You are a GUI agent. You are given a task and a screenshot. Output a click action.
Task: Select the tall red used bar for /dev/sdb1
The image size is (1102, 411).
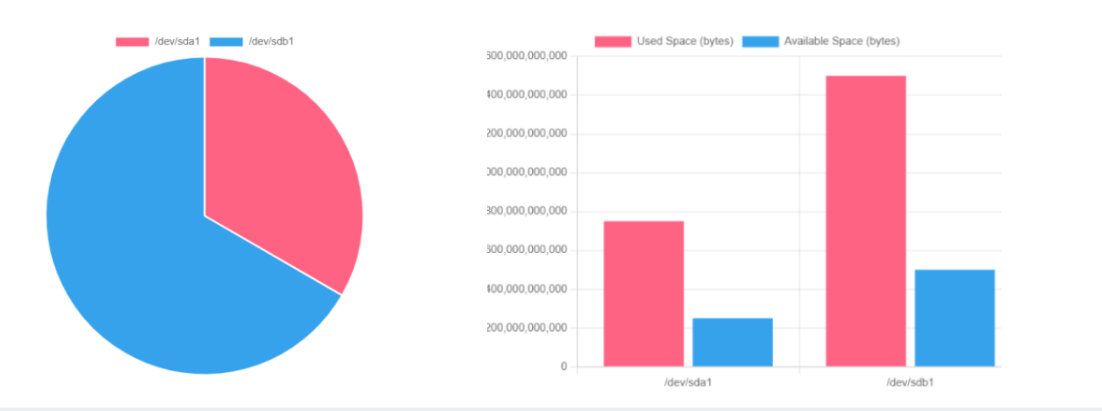point(866,220)
